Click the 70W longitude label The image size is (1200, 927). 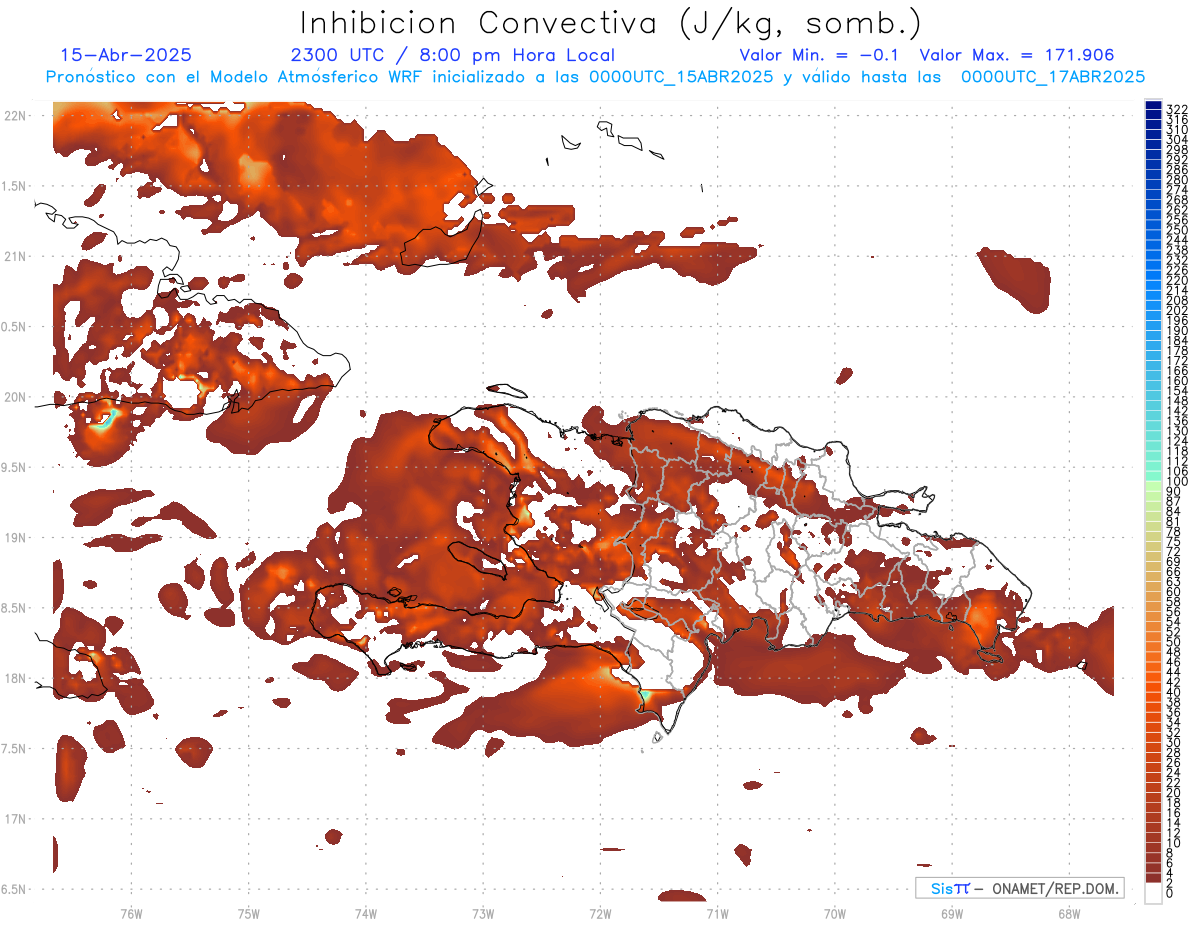click(x=835, y=913)
